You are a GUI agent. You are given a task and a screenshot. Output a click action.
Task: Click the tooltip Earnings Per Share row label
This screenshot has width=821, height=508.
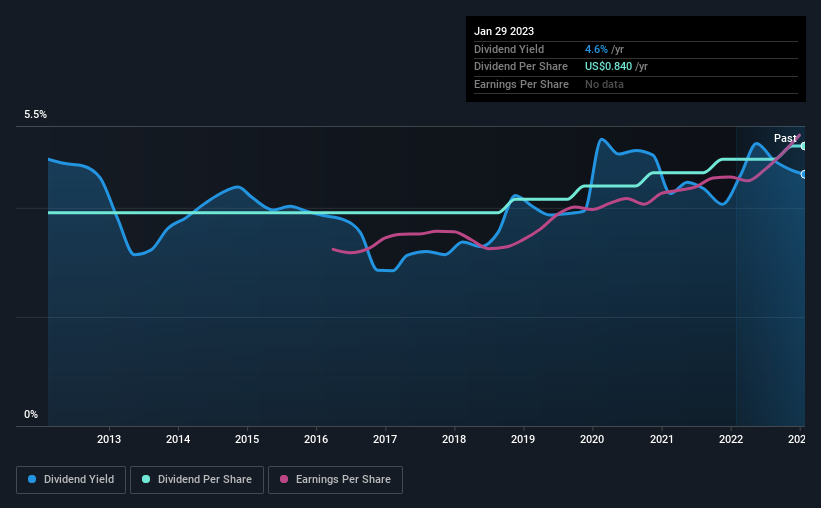(522, 84)
